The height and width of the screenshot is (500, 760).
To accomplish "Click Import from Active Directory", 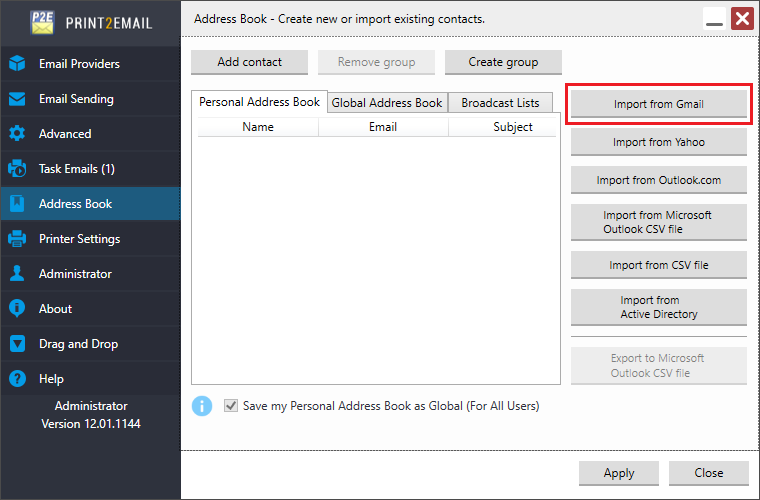I will 659,307.
